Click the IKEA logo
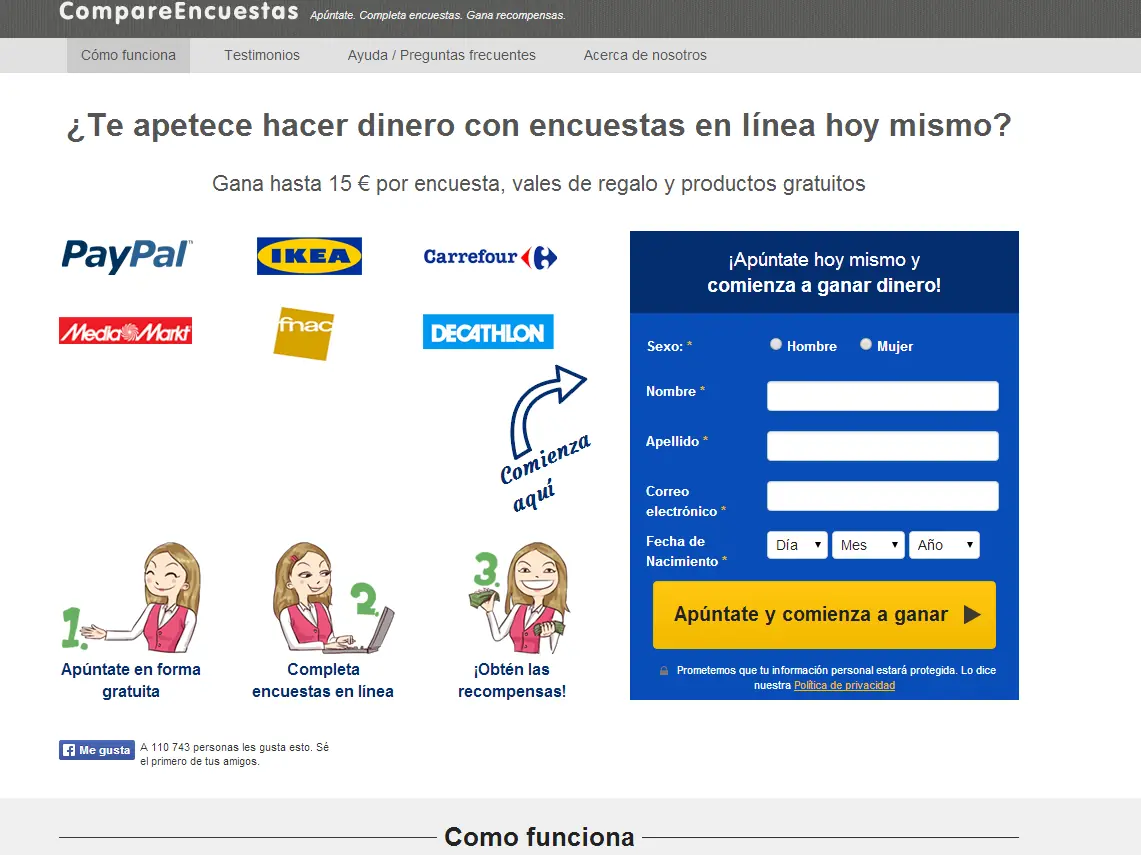1141x855 pixels. (309, 255)
